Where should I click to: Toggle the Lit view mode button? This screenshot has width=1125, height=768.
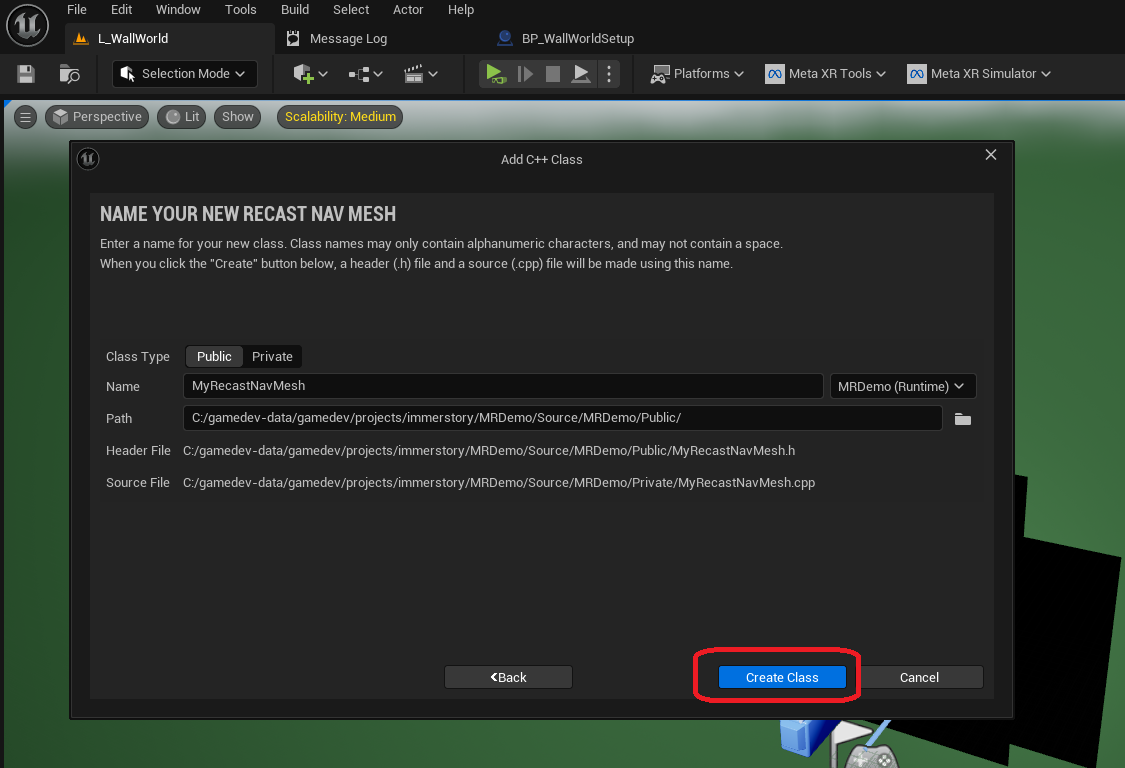(x=182, y=117)
